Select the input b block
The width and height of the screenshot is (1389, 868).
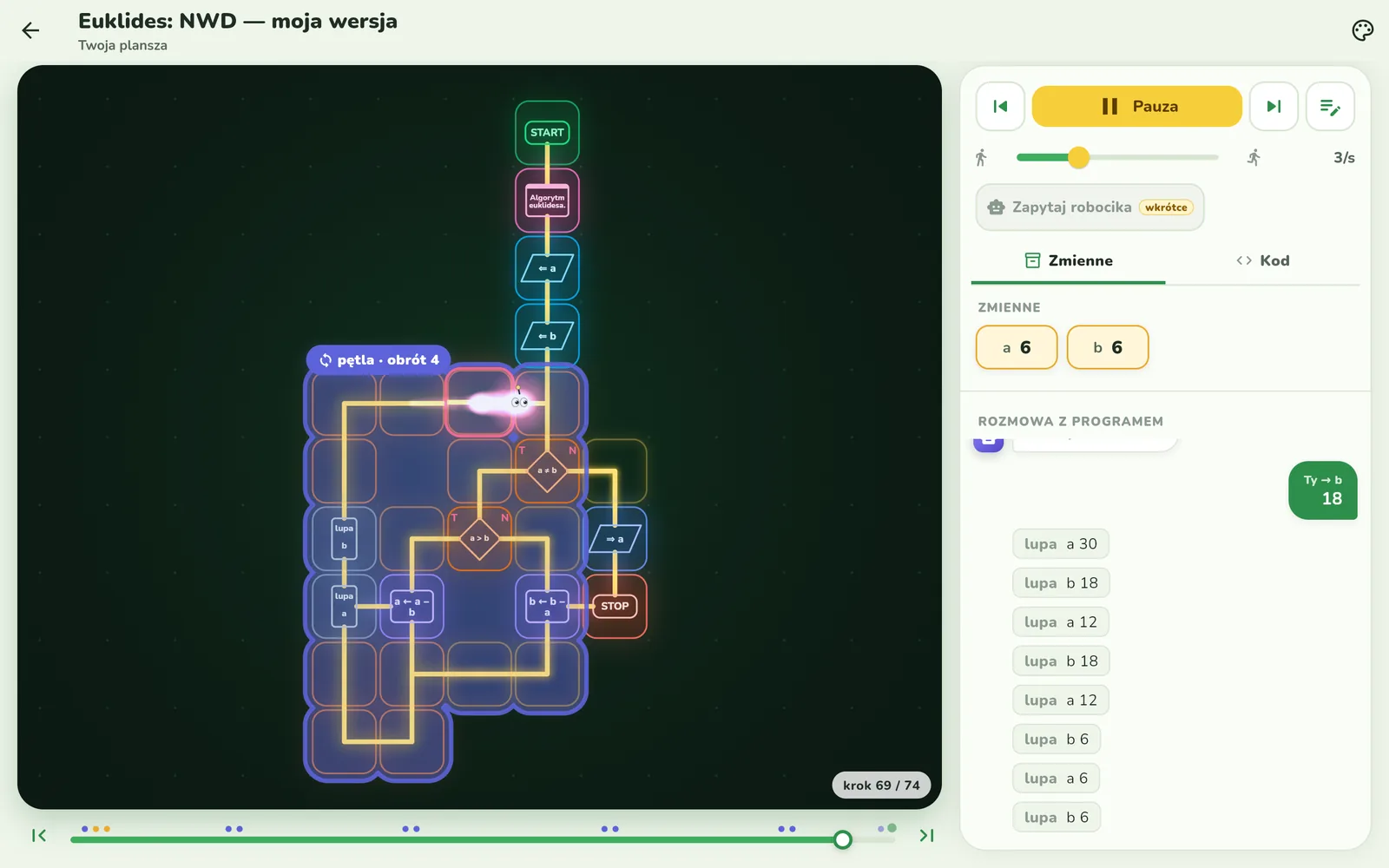point(547,336)
